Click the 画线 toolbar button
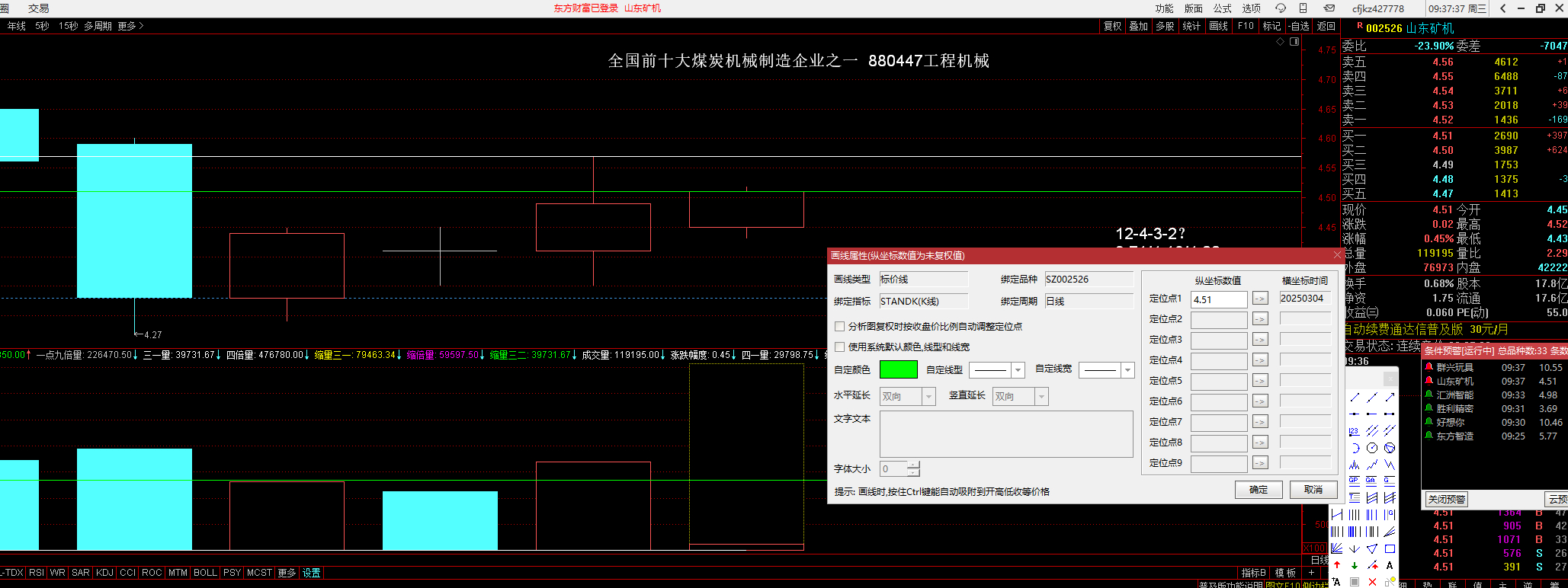1568x588 pixels. [x=1218, y=26]
